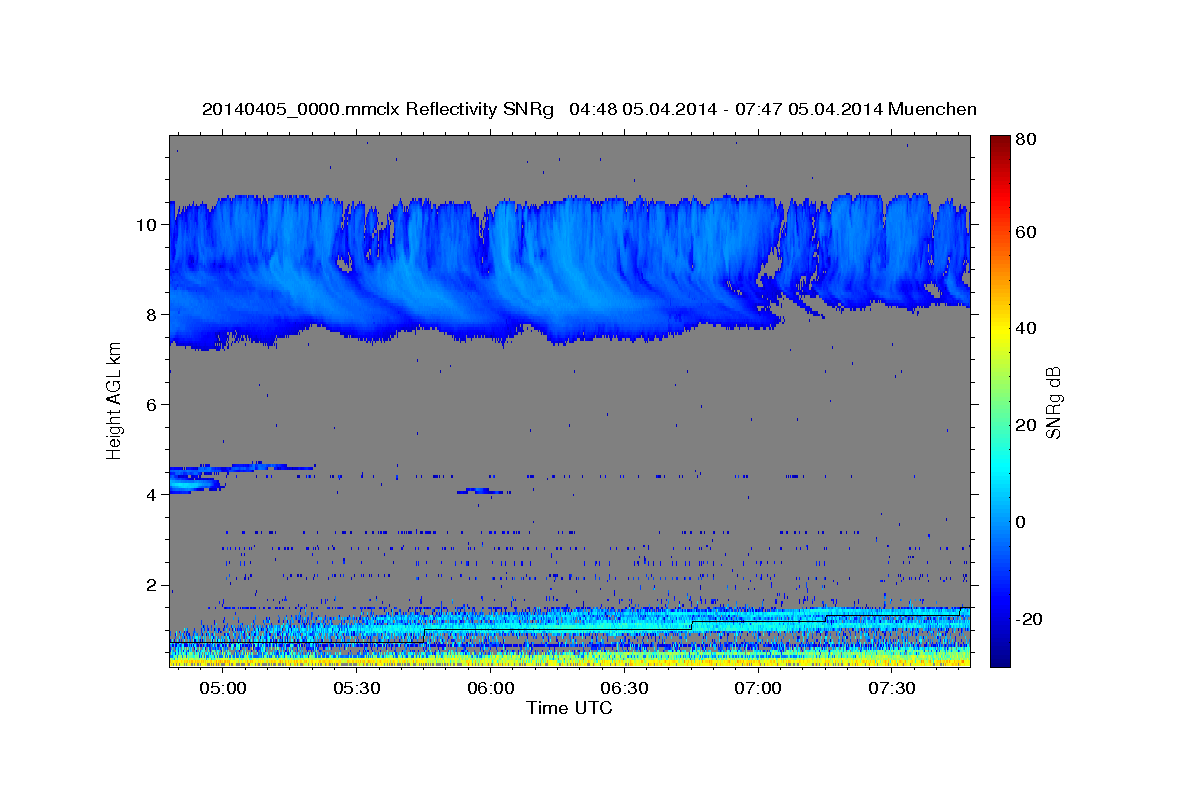The image size is (1200, 800).
Task: Click the height tick label 2
Action: [154, 585]
